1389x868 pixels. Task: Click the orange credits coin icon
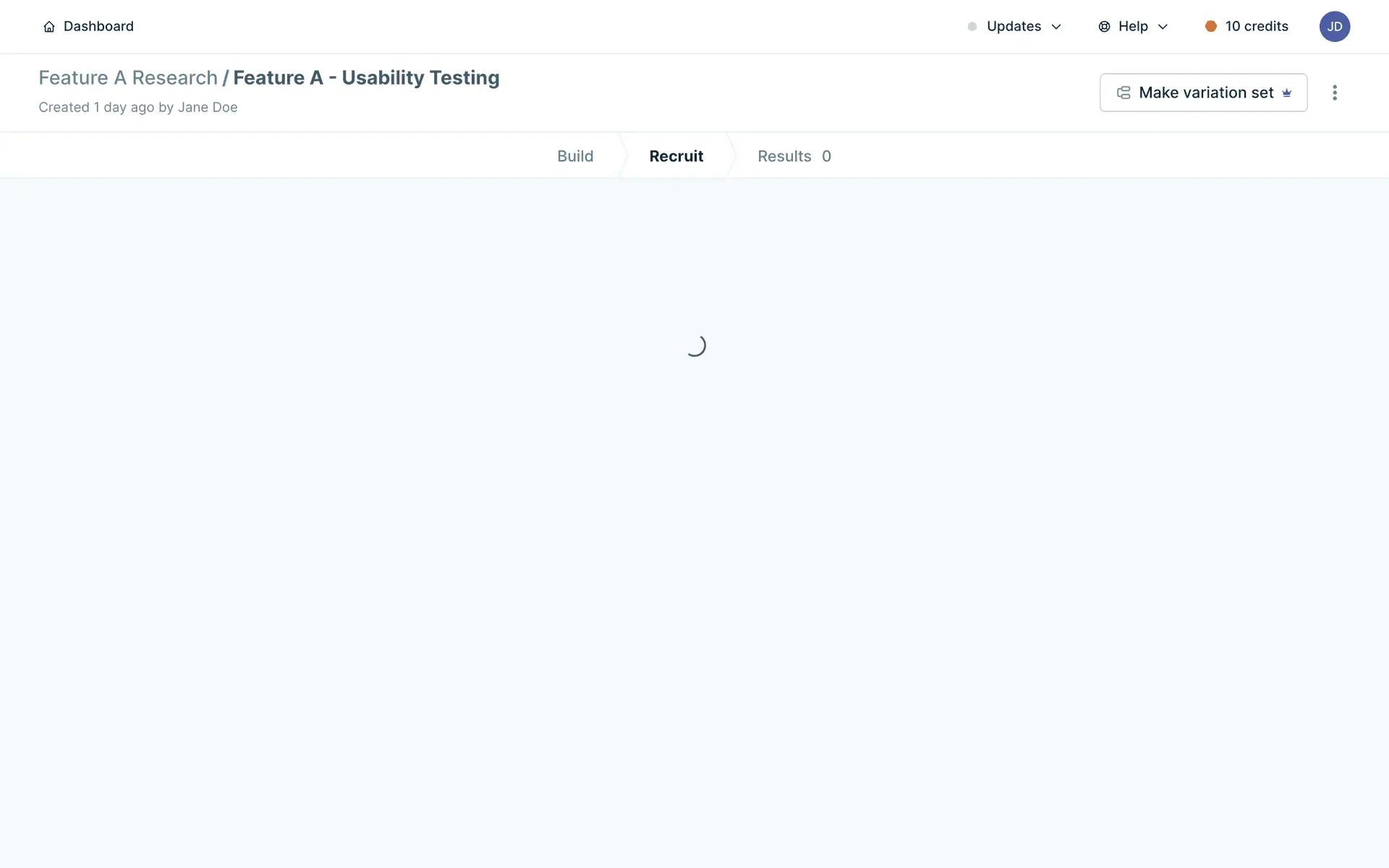[x=1210, y=27]
